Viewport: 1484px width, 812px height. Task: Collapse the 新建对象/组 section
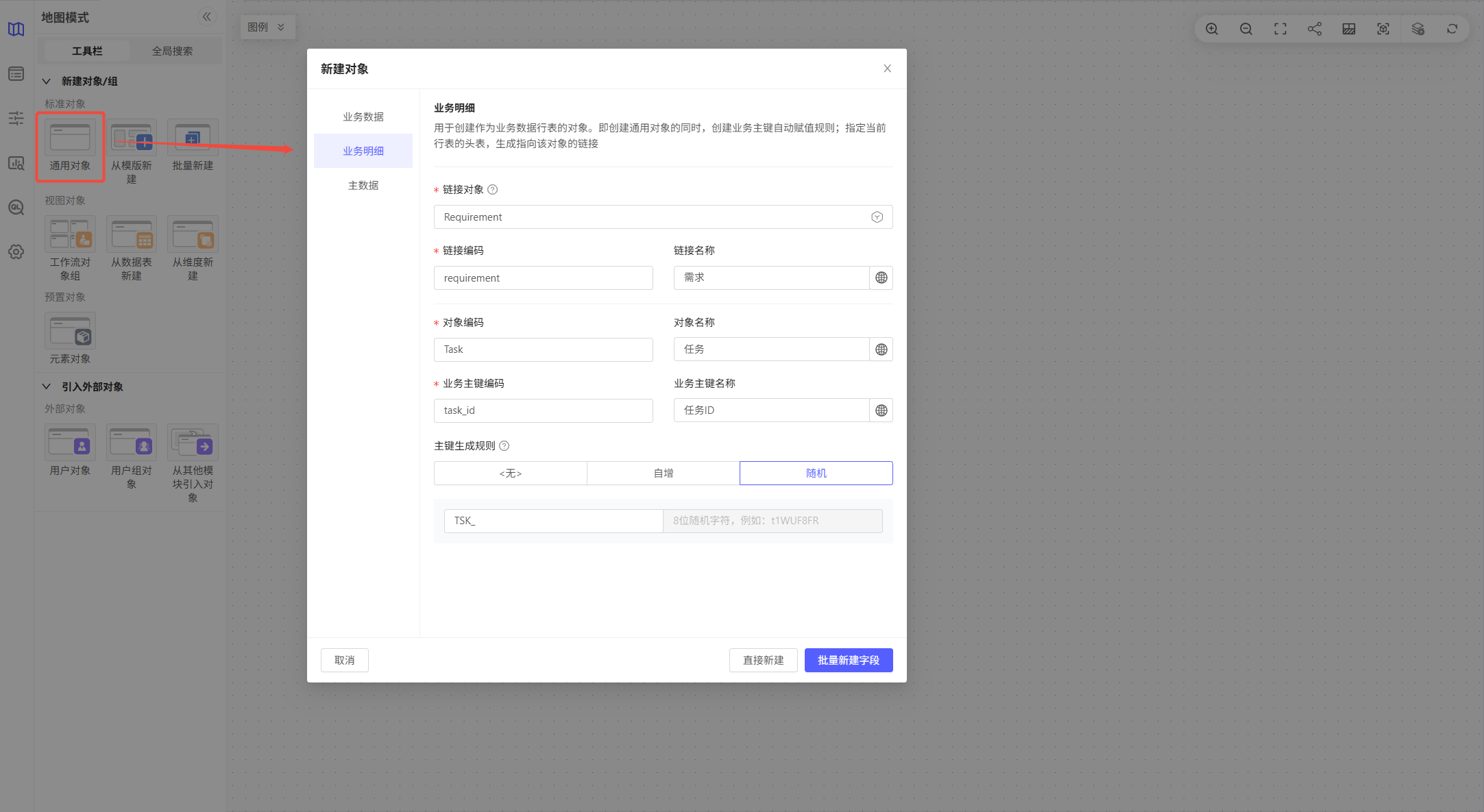point(47,81)
